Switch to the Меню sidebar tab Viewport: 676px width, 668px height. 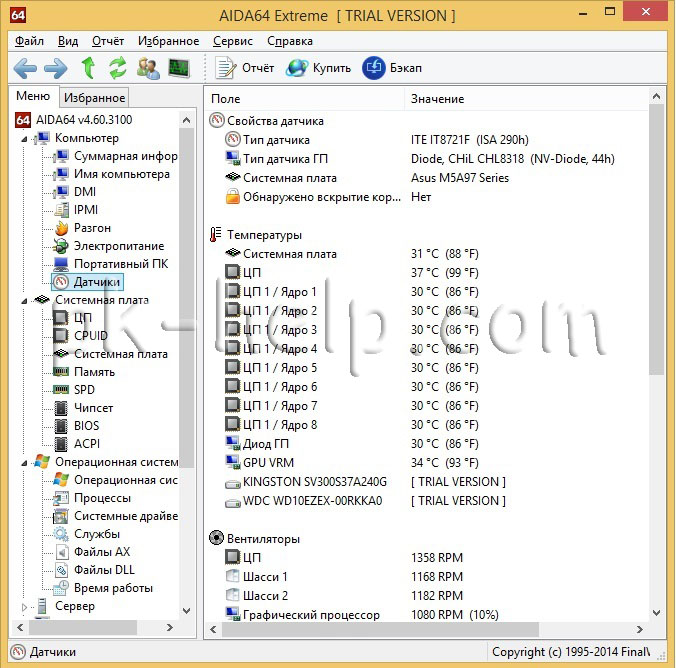click(x=33, y=96)
